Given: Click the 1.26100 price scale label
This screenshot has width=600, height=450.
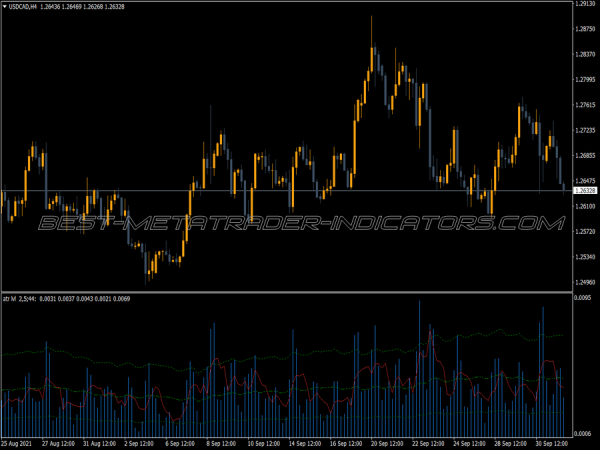Looking at the screenshot, I should click(x=585, y=206).
